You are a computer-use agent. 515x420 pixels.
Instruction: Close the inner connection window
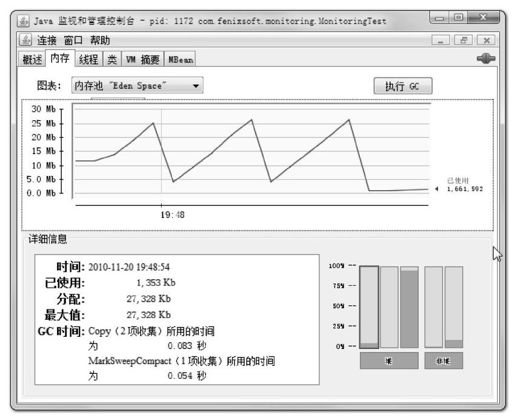point(486,40)
